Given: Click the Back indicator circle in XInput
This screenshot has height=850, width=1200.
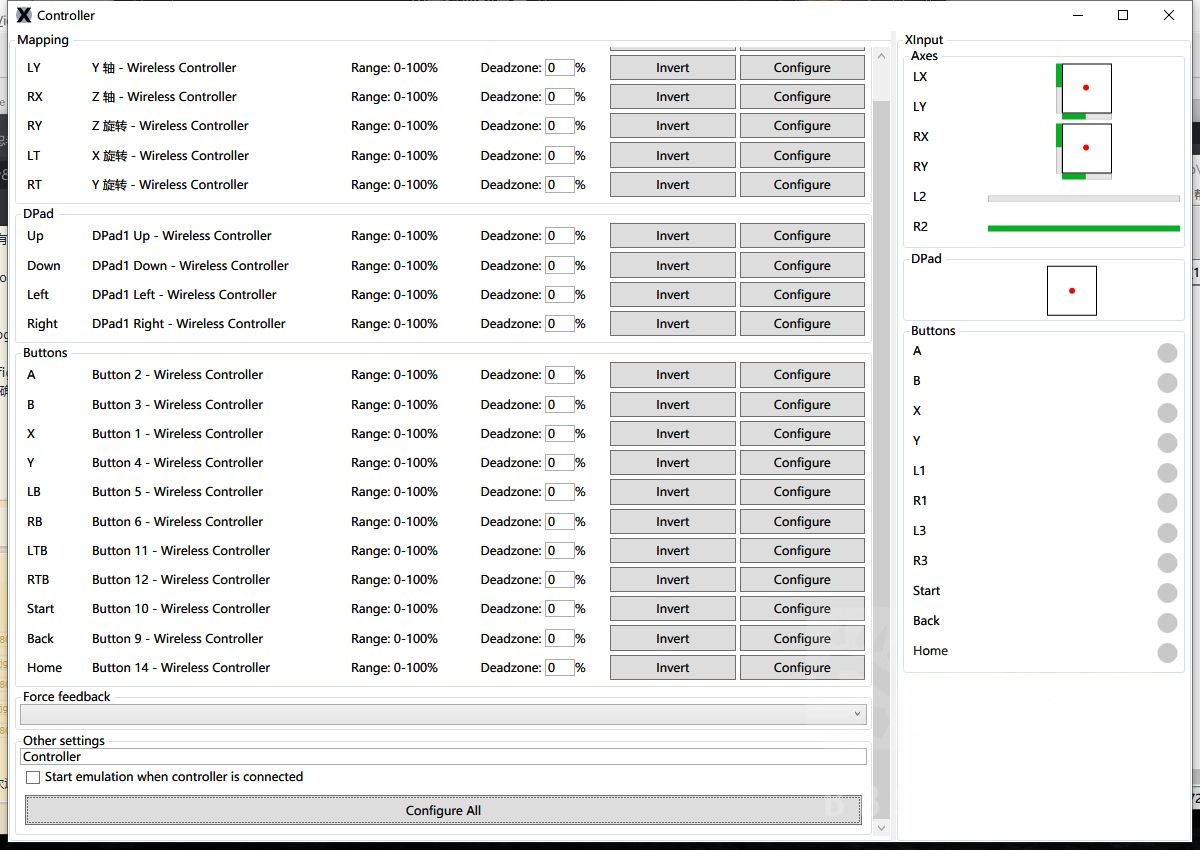Looking at the screenshot, I should point(1167,623).
